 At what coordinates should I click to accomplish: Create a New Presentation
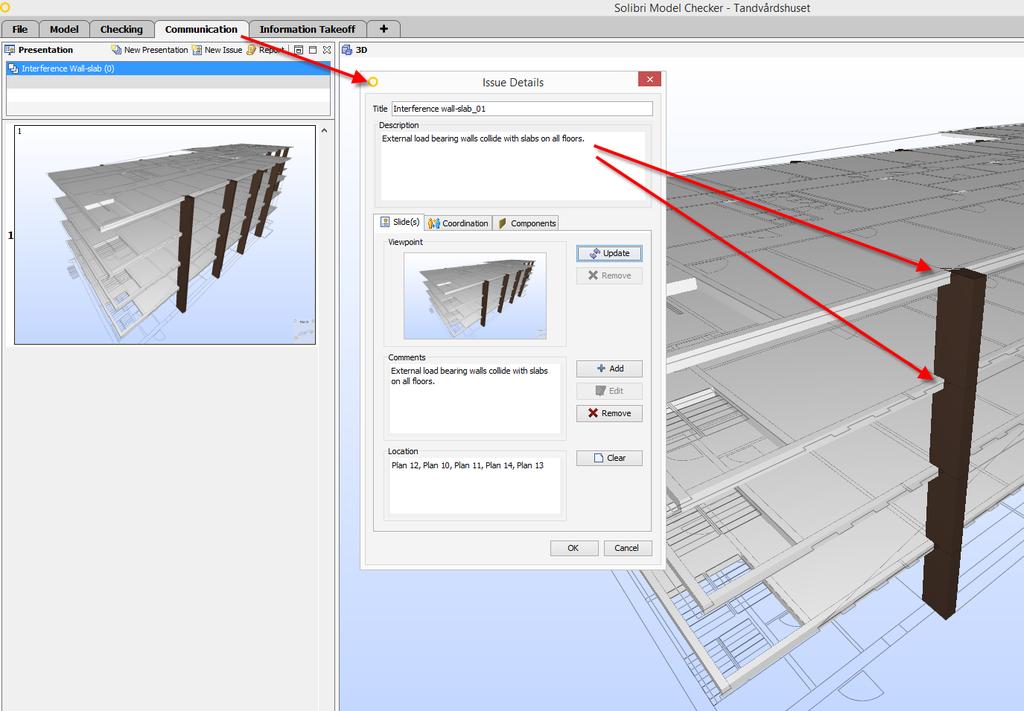[x=150, y=50]
